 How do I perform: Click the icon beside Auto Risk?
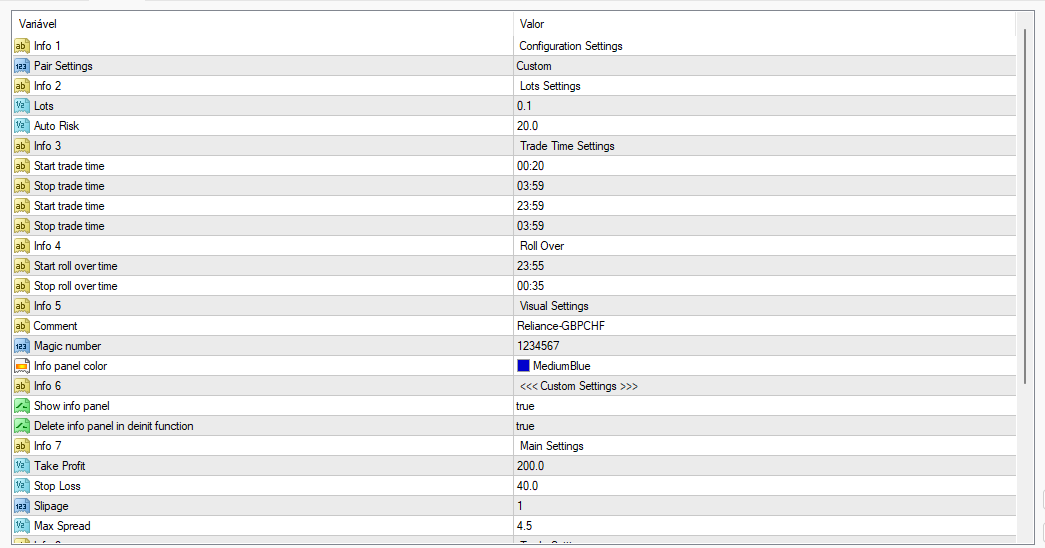(x=21, y=126)
